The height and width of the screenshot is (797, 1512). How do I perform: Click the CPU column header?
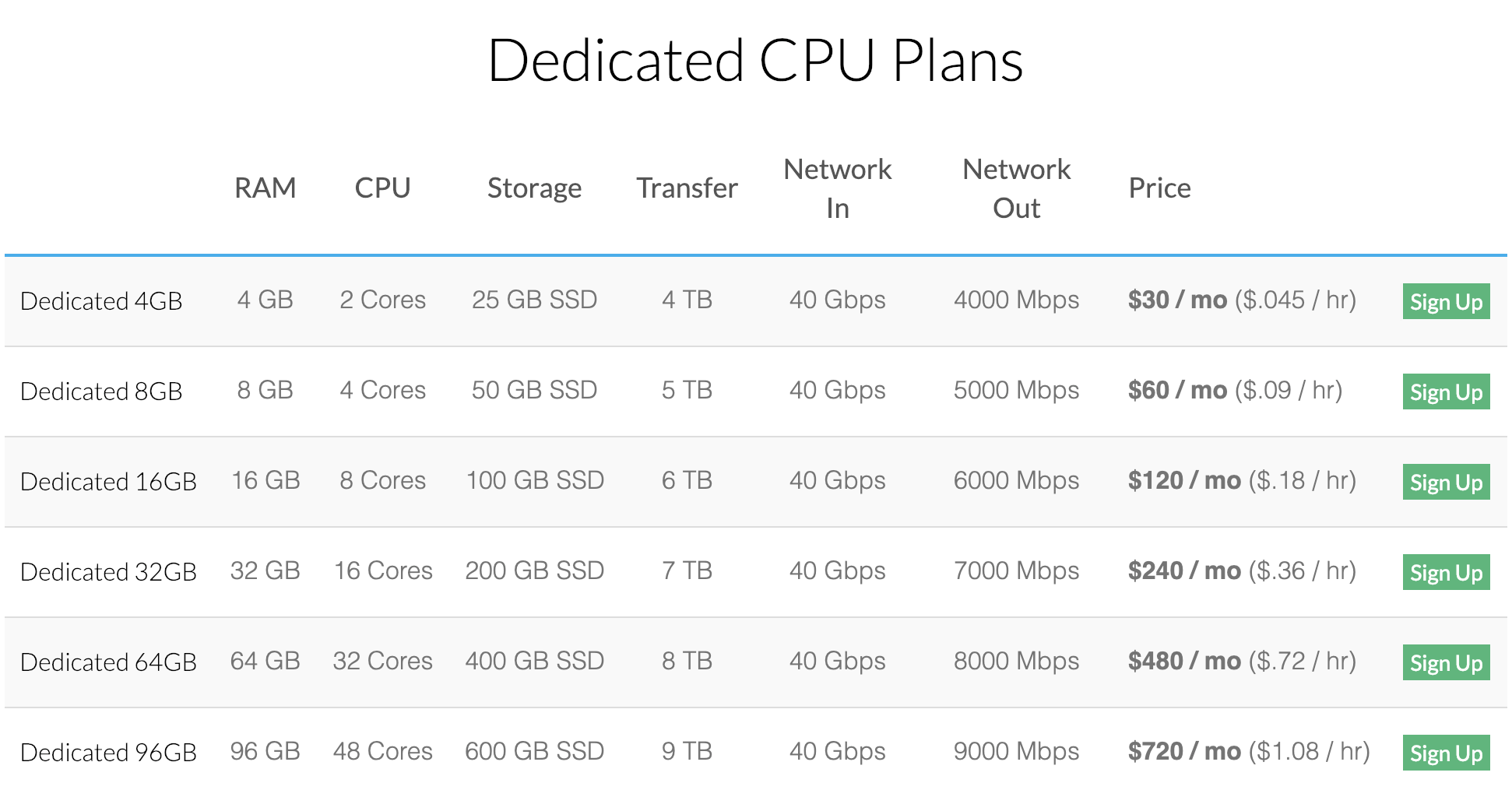[x=382, y=188]
